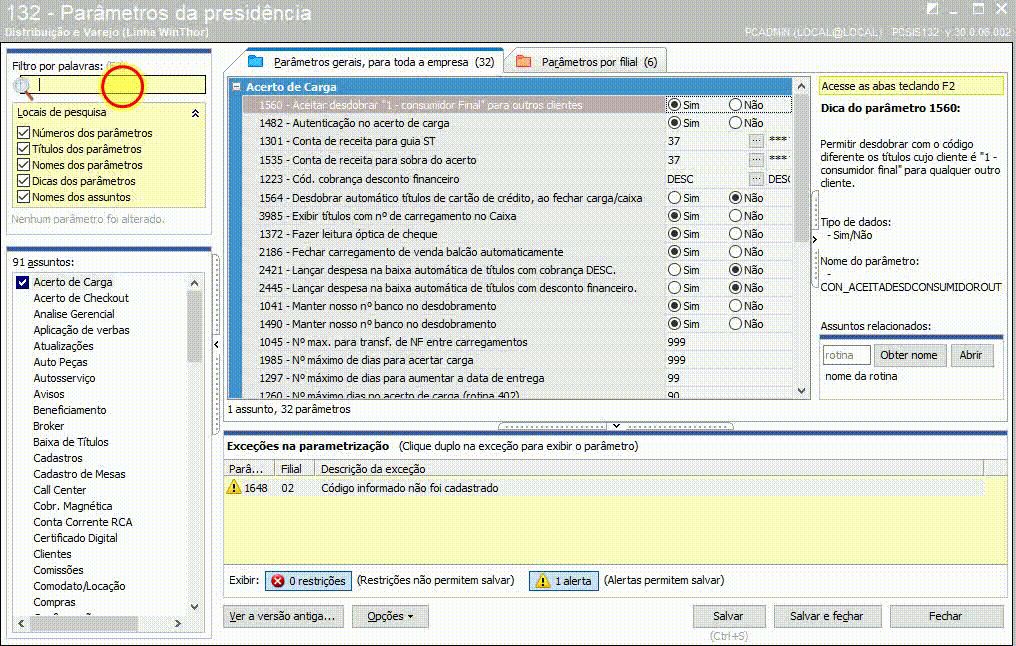Image resolution: width=1016 pixels, height=646 pixels.
Task: Click value field of parameter 1045
Action: [728, 342]
